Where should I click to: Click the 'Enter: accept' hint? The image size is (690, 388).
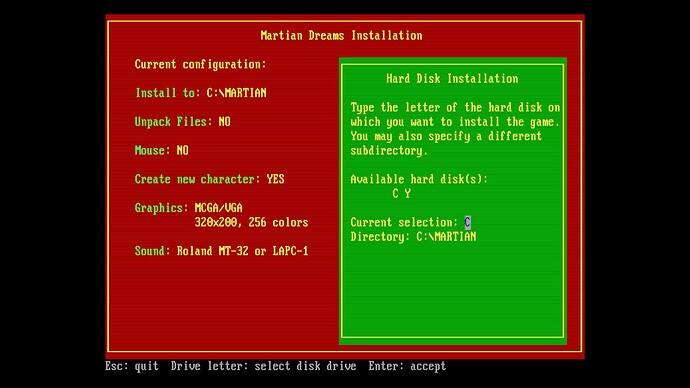click(x=407, y=366)
